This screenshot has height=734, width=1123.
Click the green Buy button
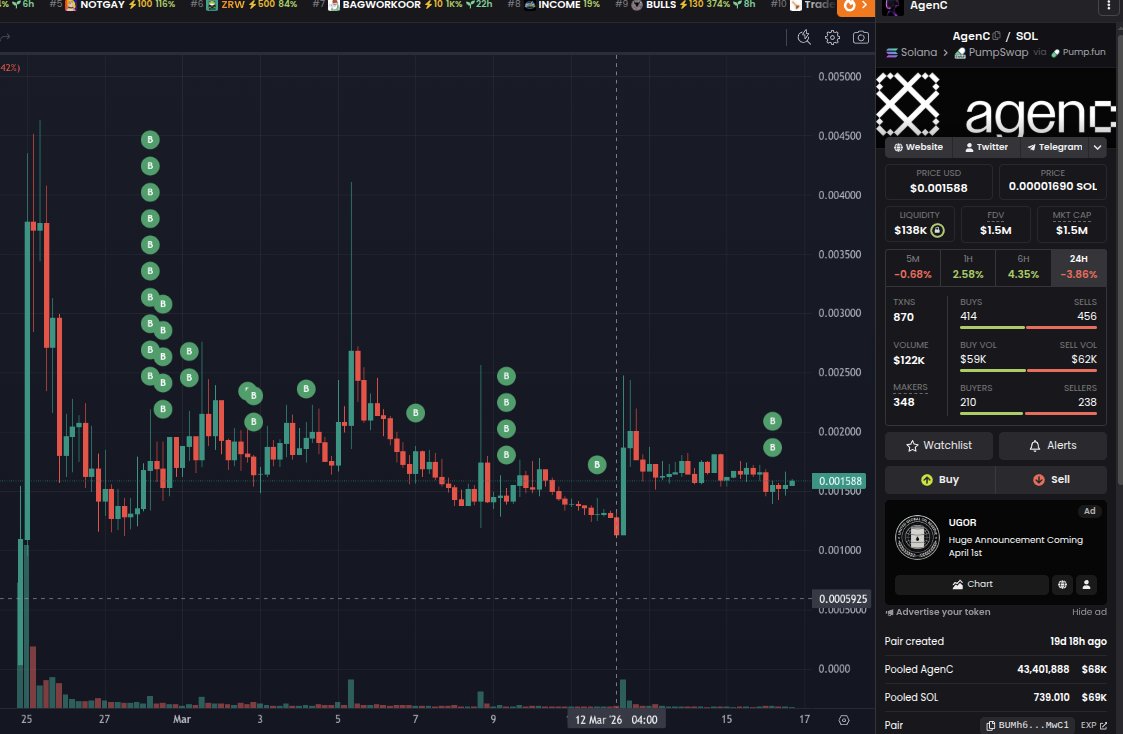[940, 480]
